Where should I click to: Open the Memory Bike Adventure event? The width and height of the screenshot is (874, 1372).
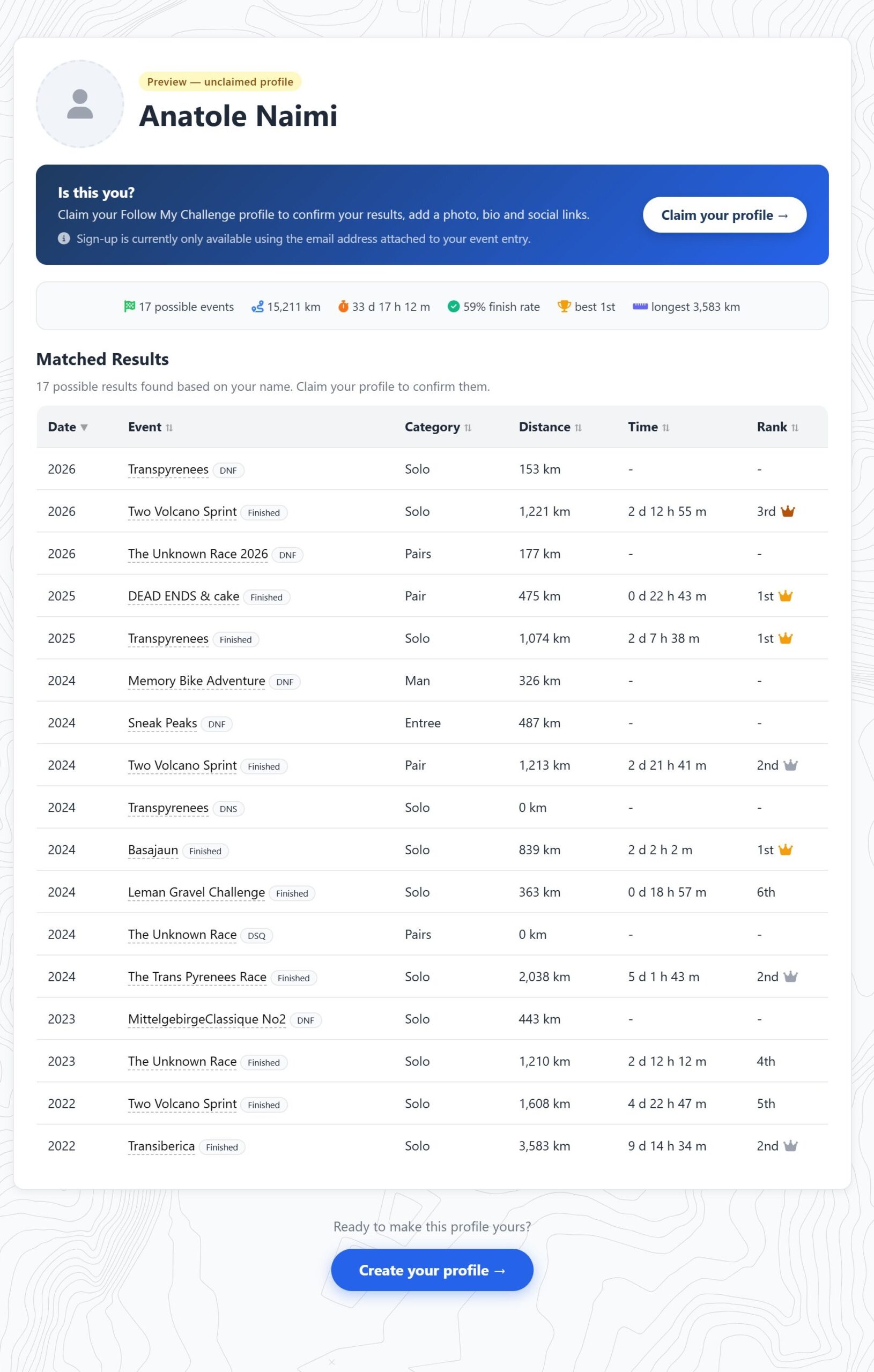pyautogui.click(x=197, y=681)
